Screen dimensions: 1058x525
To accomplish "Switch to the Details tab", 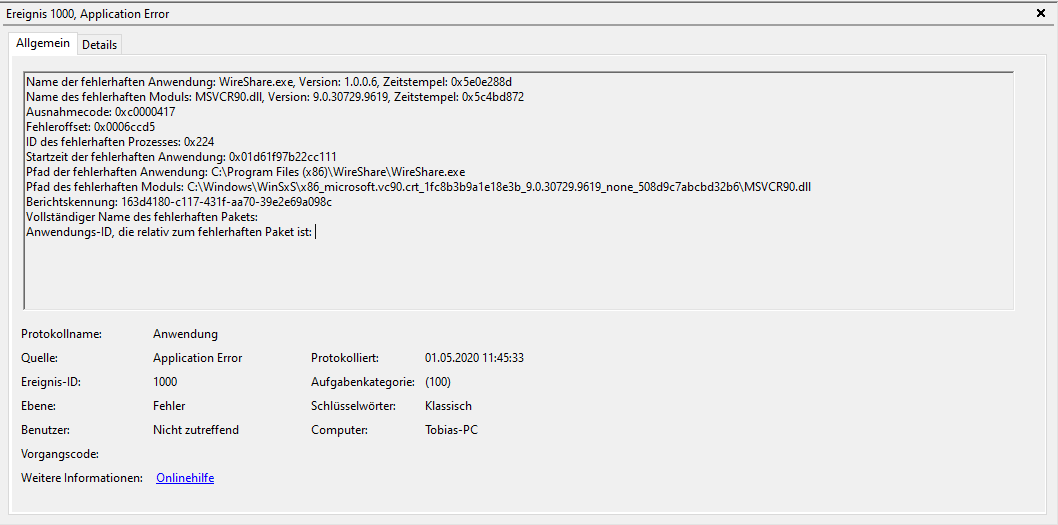I will click(99, 45).
